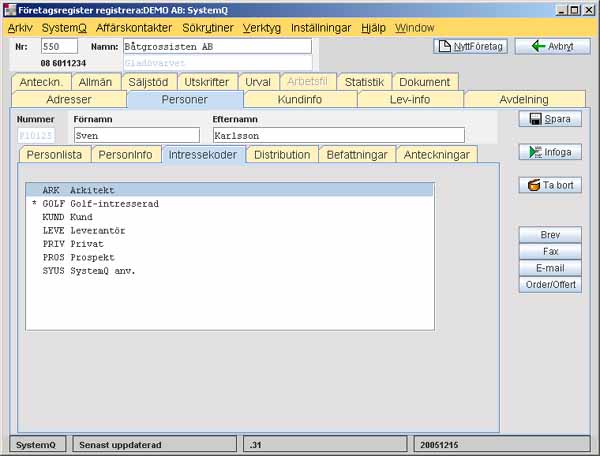Open the Window menu
Viewport: 600px width, 456px height.
[415, 28]
